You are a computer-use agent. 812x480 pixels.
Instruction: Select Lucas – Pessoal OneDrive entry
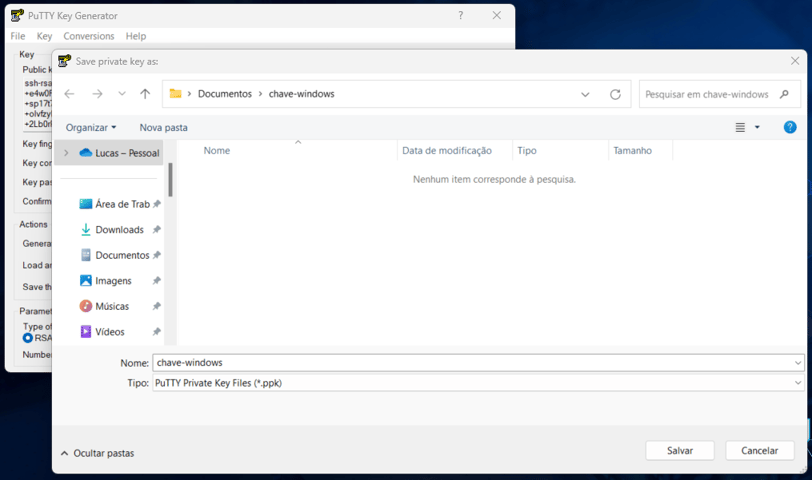click(119, 153)
